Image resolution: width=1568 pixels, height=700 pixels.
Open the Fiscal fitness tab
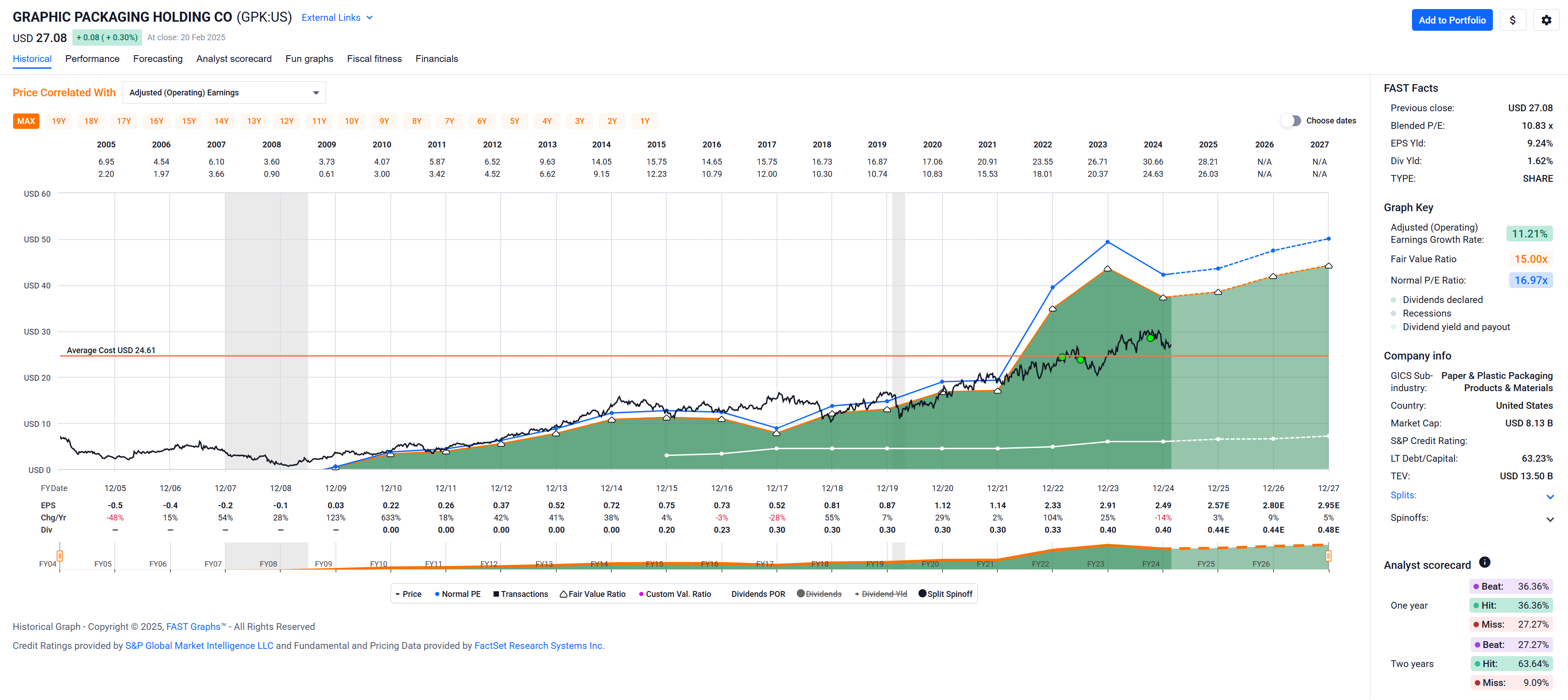(x=374, y=59)
